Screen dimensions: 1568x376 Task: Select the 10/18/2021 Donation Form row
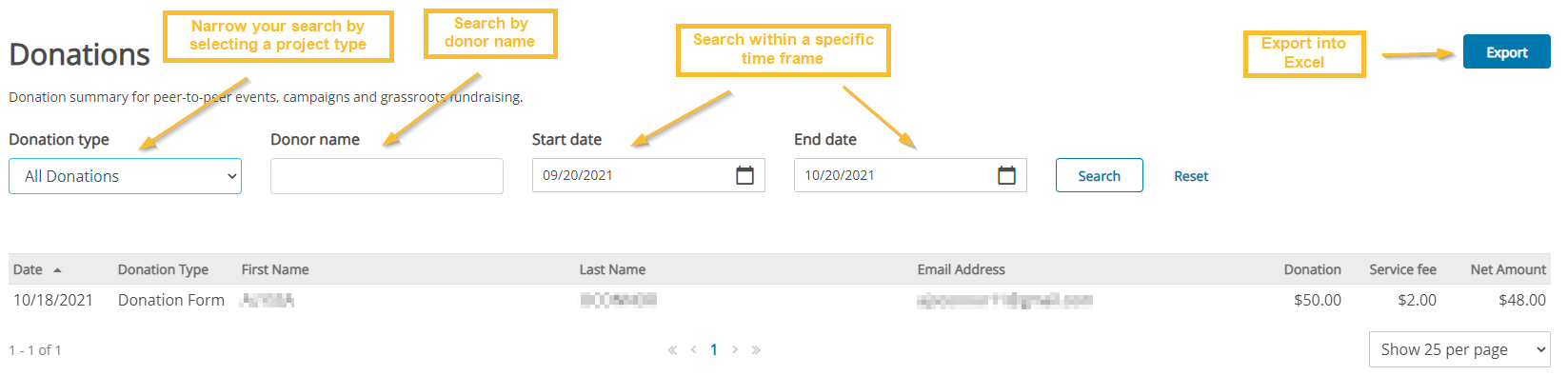780,300
